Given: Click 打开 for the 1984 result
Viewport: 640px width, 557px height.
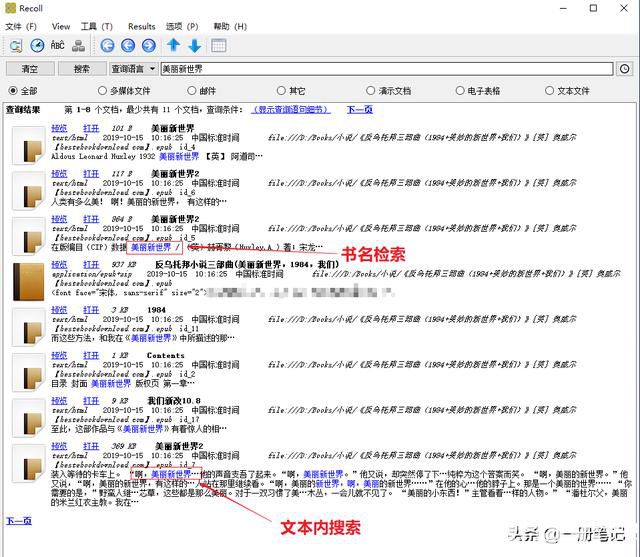Looking at the screenshot, I should (91, 310).
